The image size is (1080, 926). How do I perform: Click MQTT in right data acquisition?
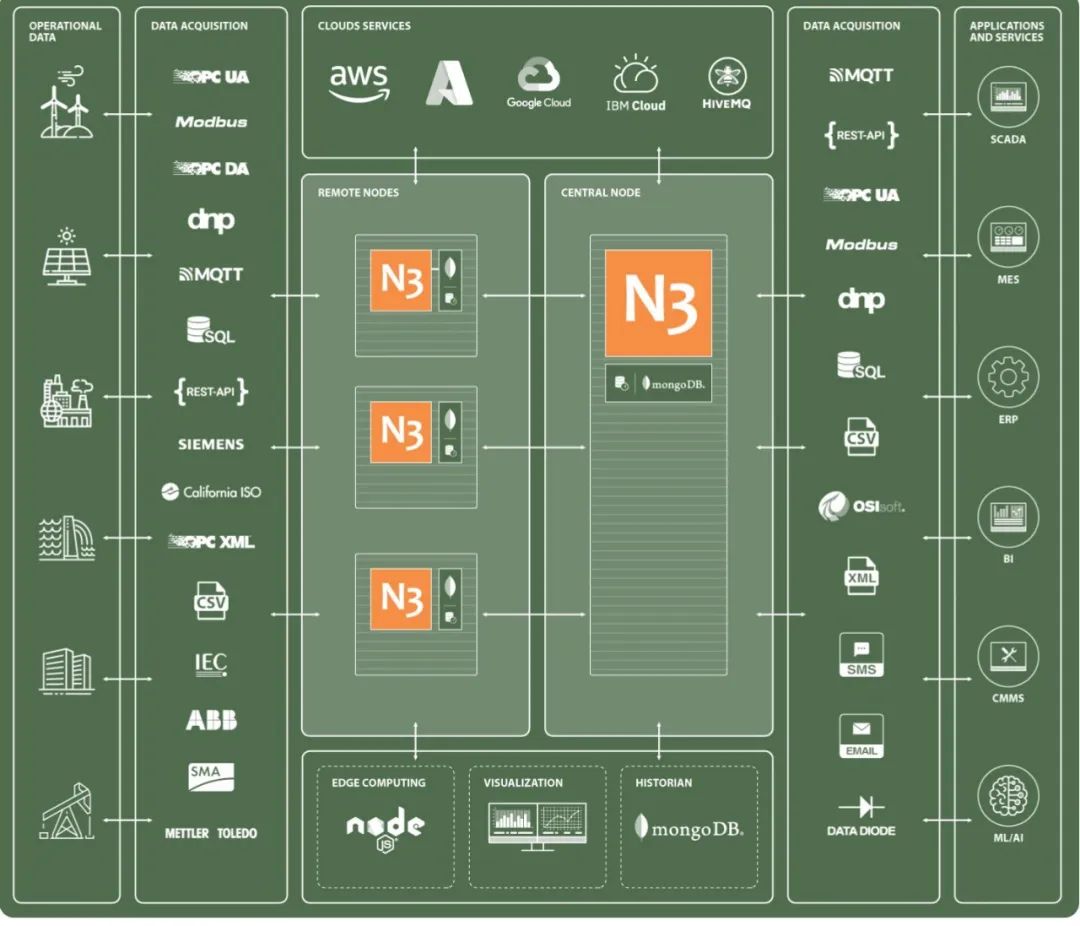click(861, 75)
